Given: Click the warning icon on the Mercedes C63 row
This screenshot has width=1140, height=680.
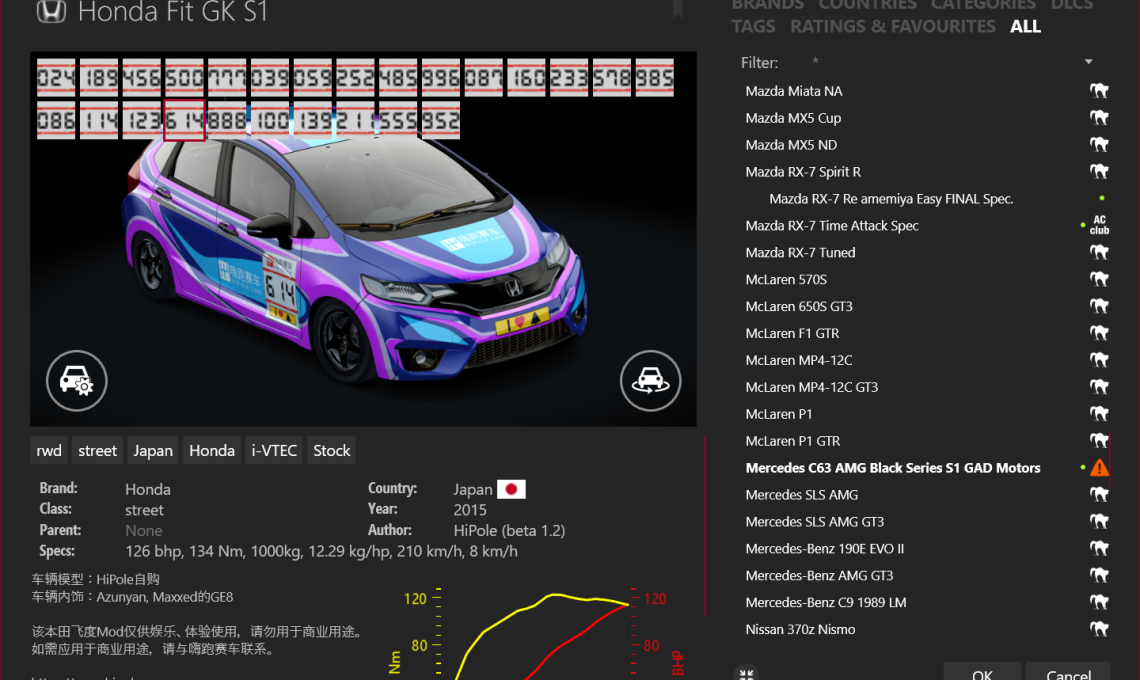Looking at the screenshot, I should pyautogui.click(x=1099, y=468).
